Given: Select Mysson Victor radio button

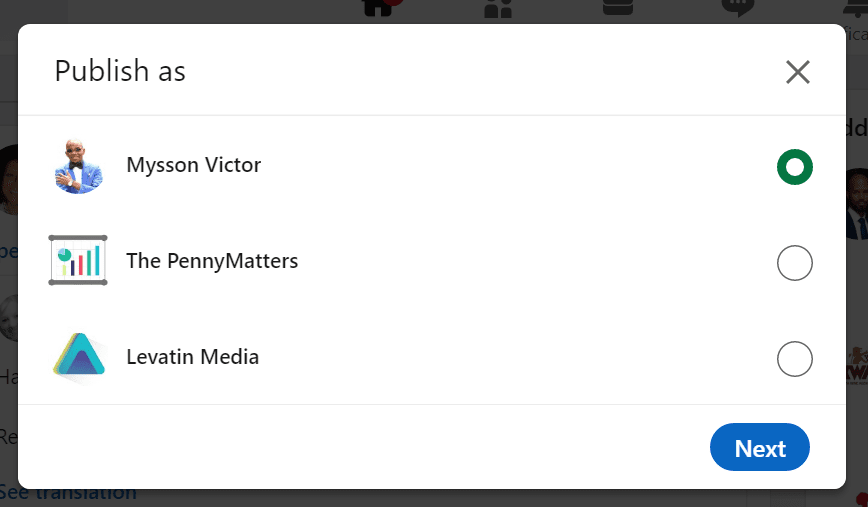Looking at the screenshot, I should [x=794, y=167].
